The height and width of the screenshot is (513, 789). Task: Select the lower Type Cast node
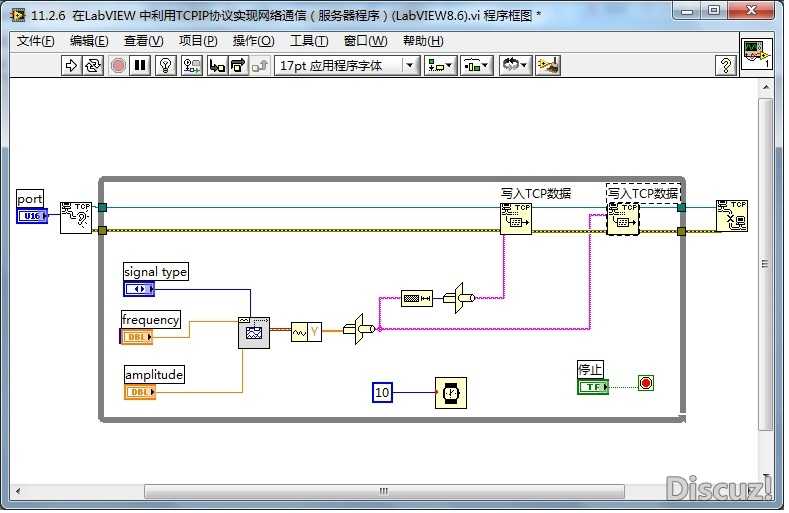(359, 329)
